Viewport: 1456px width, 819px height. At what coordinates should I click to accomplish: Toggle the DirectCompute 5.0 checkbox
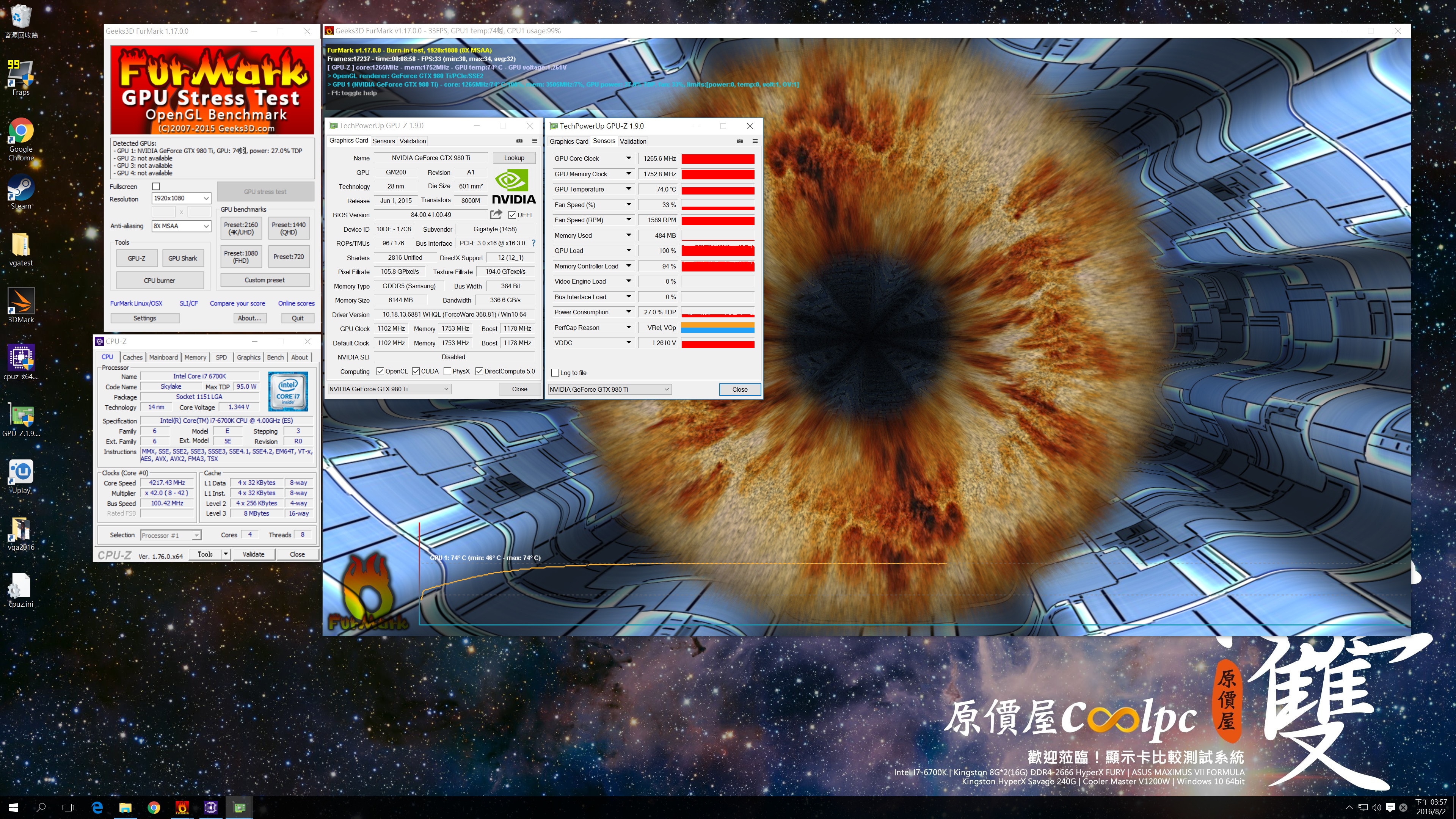coord(479,371)
